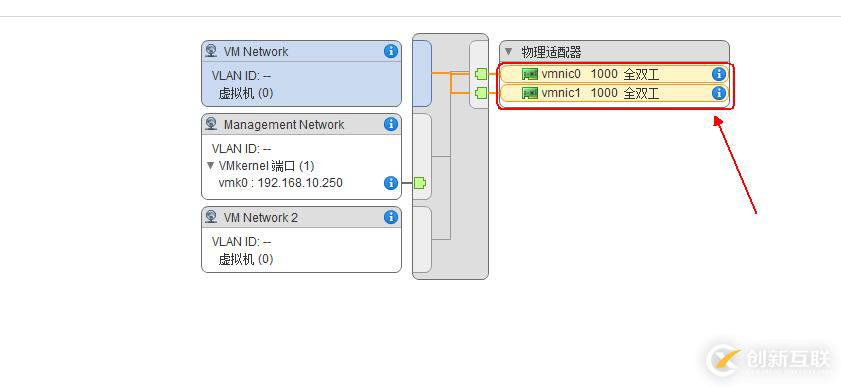Open info for Management Network port group
This screenshot has width=841, height=389.
[x=391, y=124]
